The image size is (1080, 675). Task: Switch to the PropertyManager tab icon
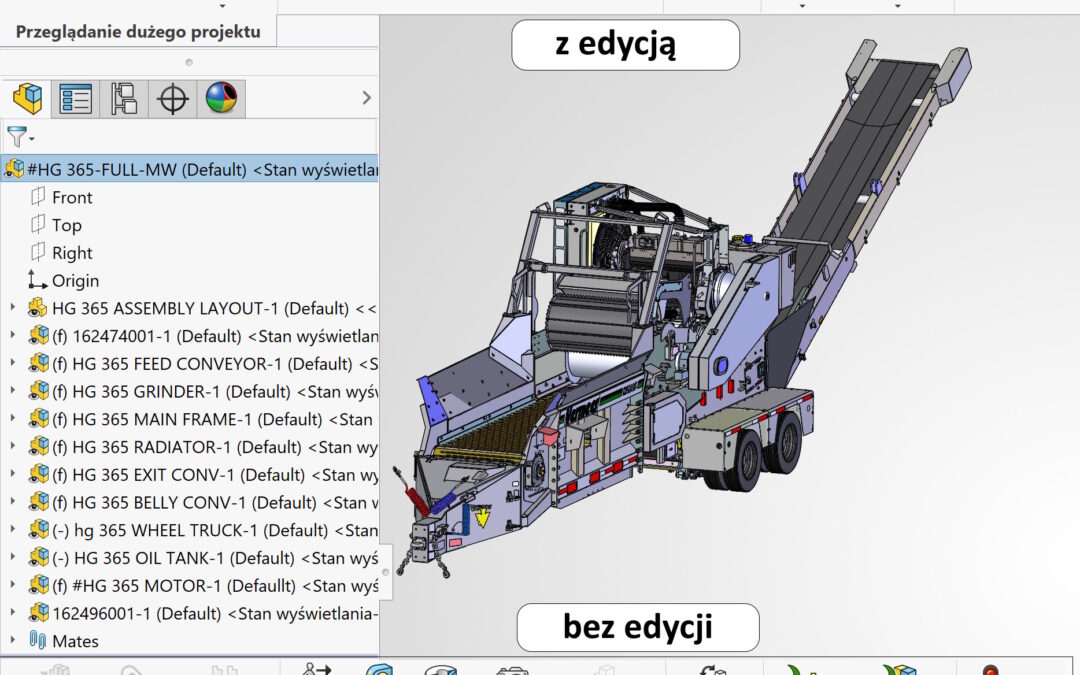[x=76, y=99]
